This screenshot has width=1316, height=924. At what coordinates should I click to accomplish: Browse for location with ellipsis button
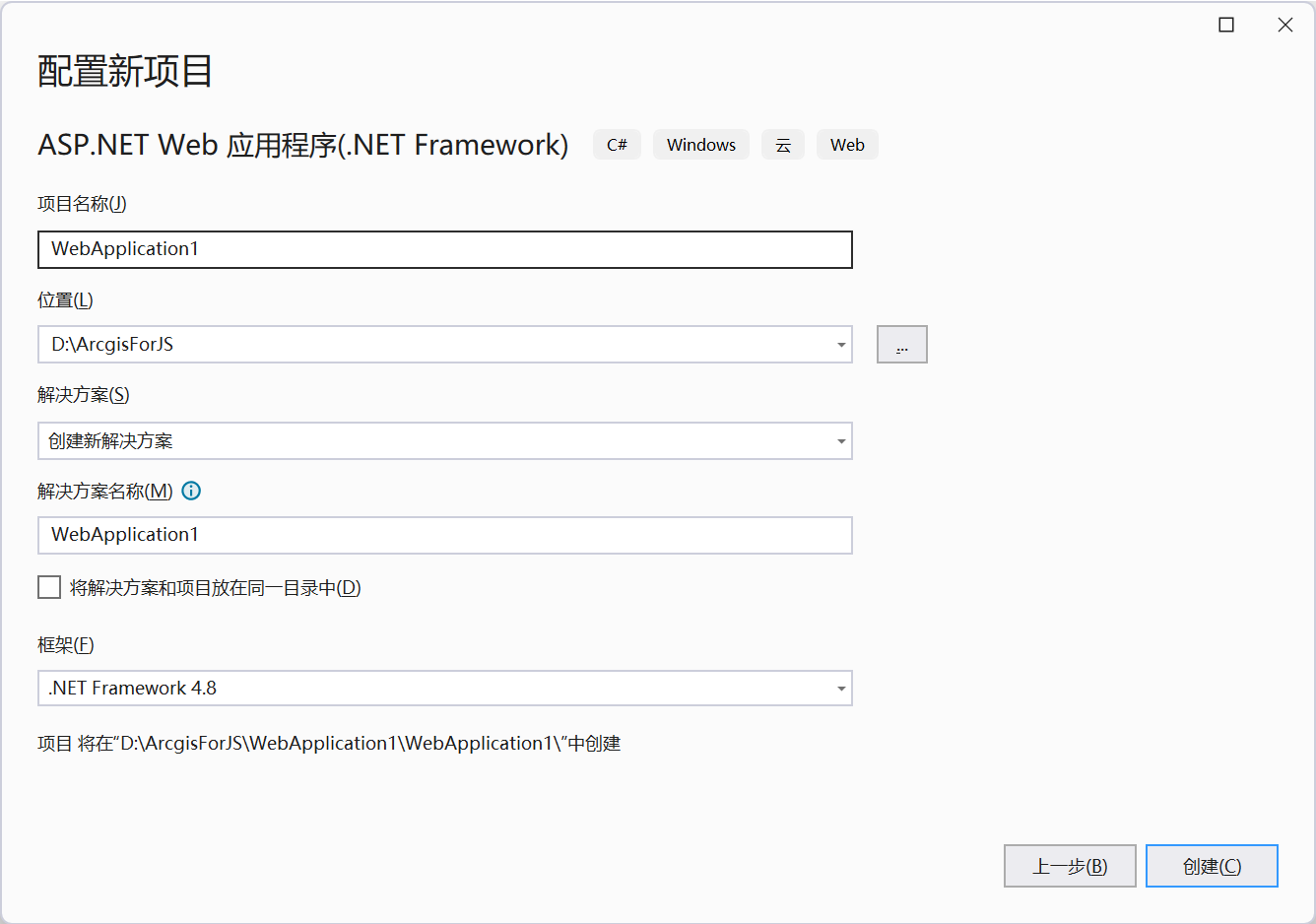(x=902, y=345)
